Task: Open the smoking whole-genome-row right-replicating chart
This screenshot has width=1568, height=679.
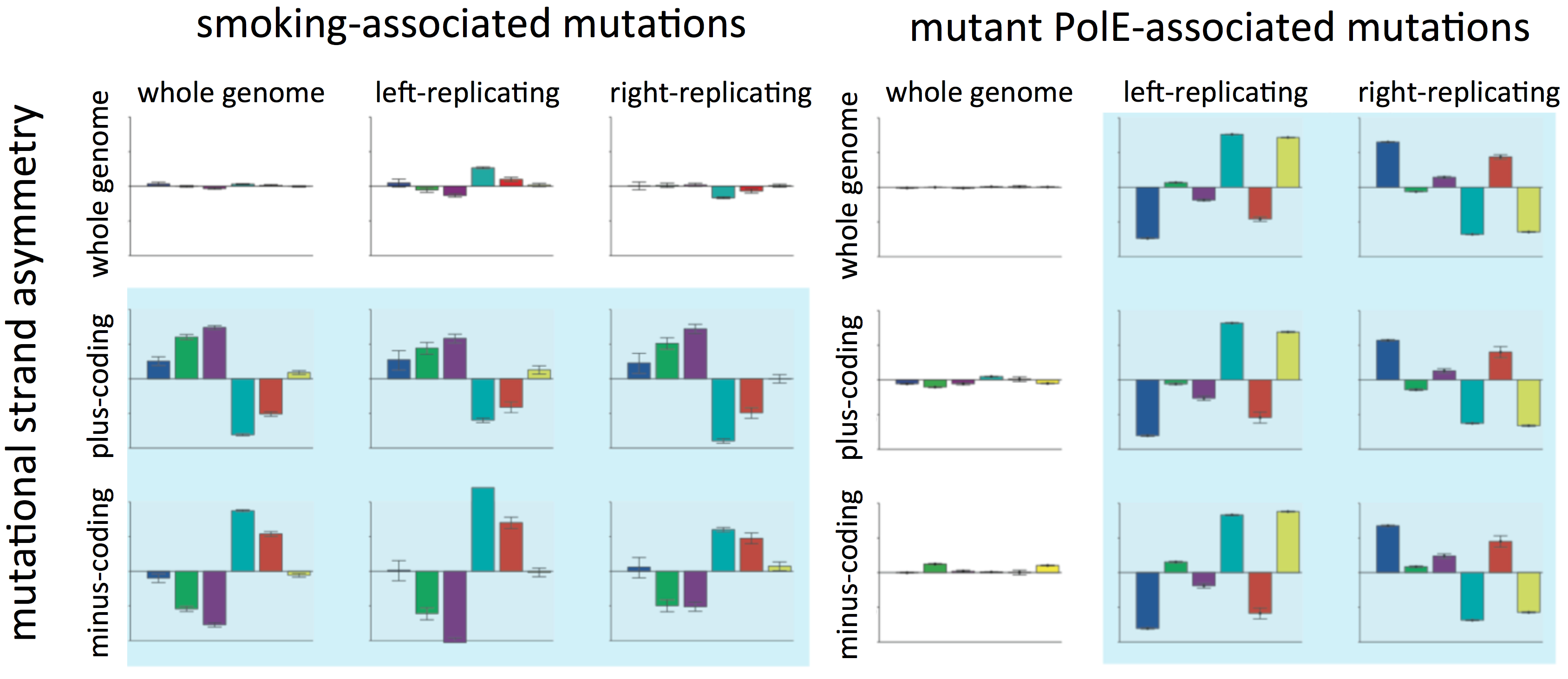Action: [x=702, y=187]
